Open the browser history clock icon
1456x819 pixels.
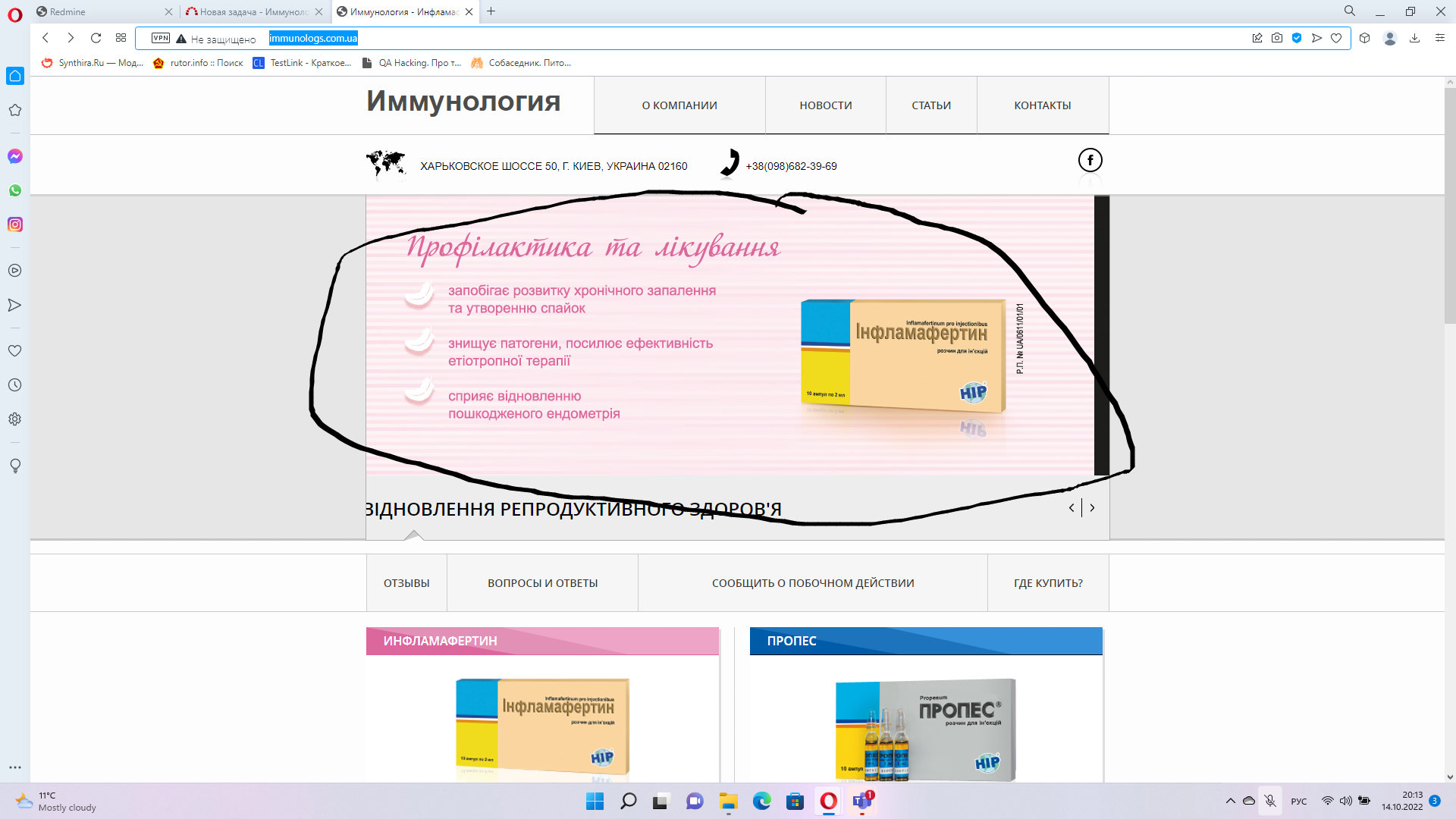[15, 385]
